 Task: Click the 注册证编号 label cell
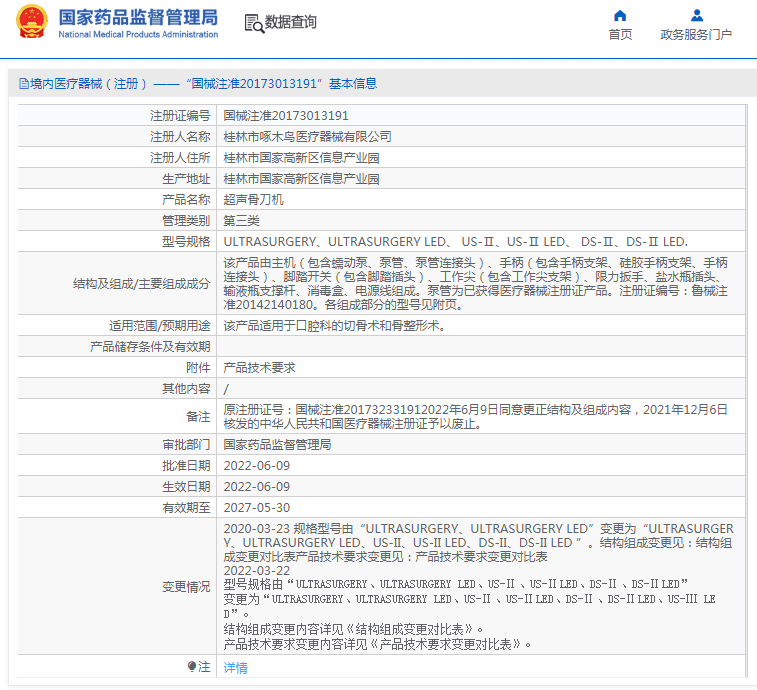click(180, 115)
